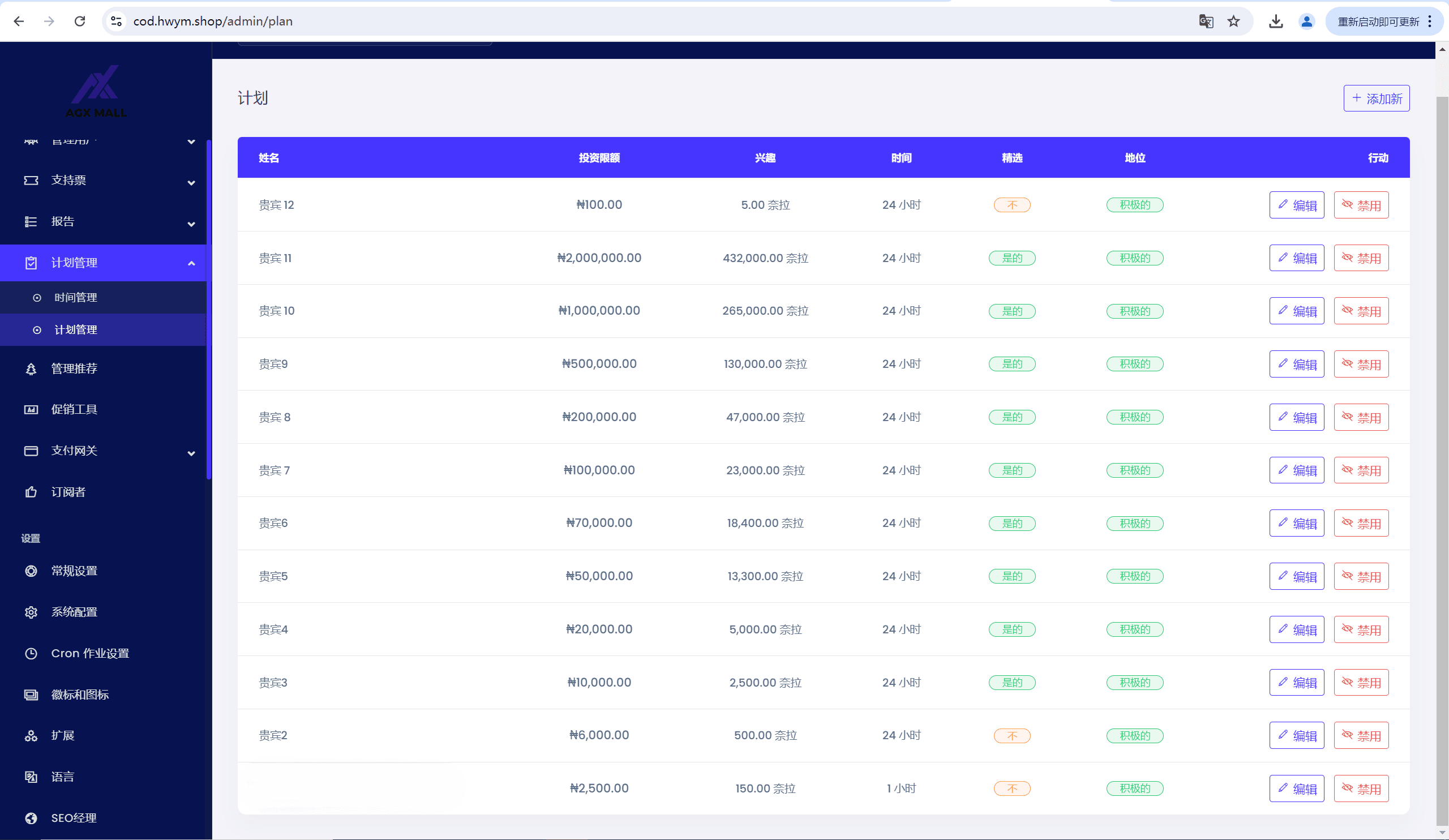Click the browser address bar URL
Viewport: 1449px width, 840px height.
pyautogui.click(x=213, y=22)
